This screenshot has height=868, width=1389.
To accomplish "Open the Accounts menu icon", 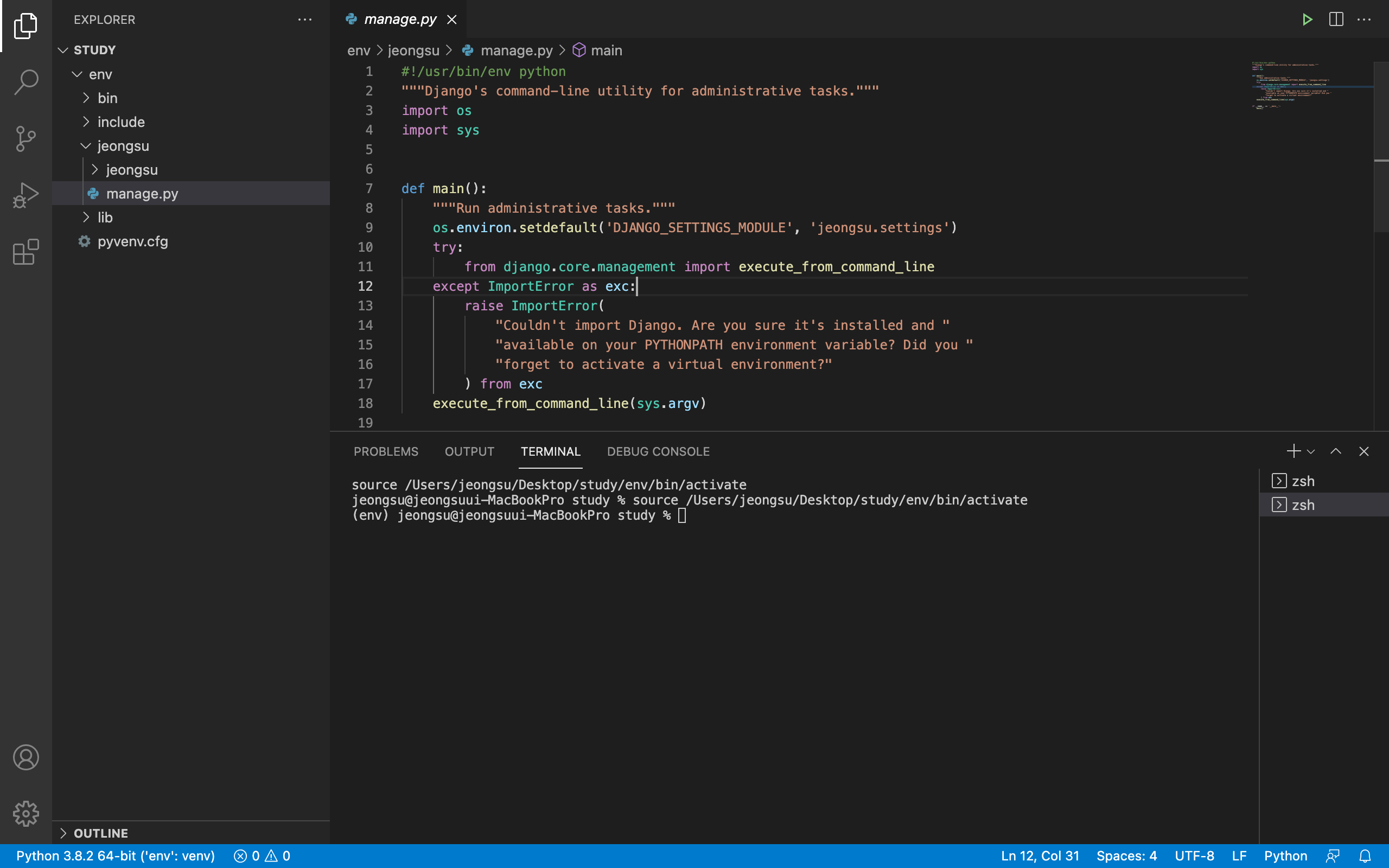I will [26, 757].
